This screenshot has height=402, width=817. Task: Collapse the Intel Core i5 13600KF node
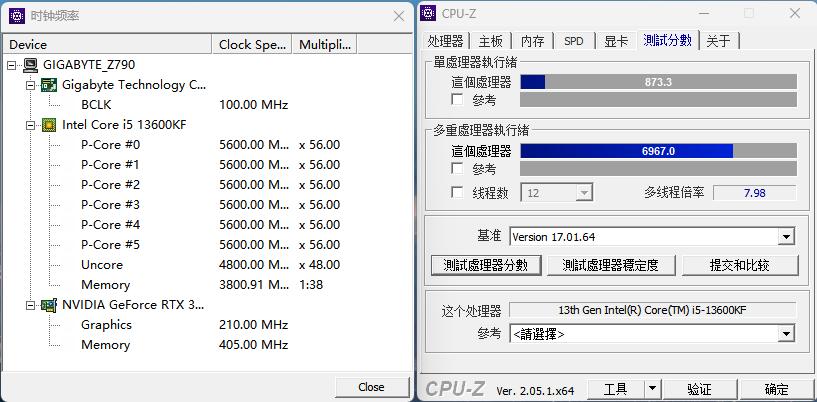[31, 125]
